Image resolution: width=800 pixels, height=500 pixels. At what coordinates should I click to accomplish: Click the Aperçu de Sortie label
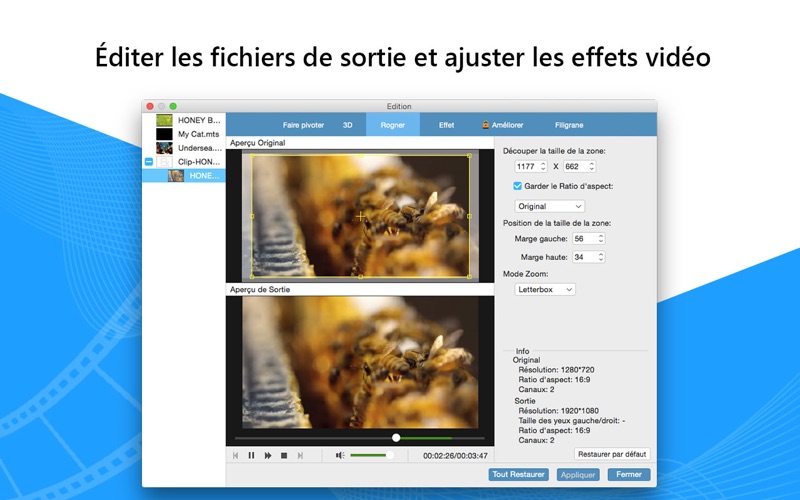pos(260,289)
